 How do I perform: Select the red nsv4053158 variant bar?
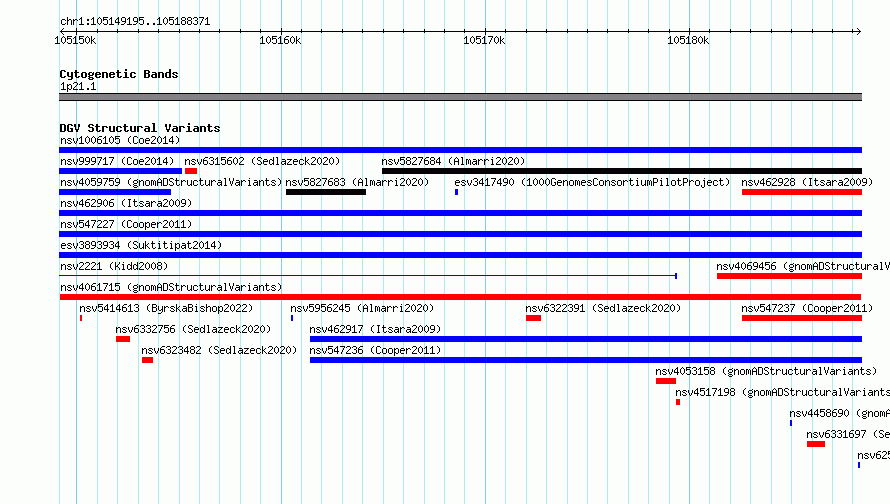(666, 381)
